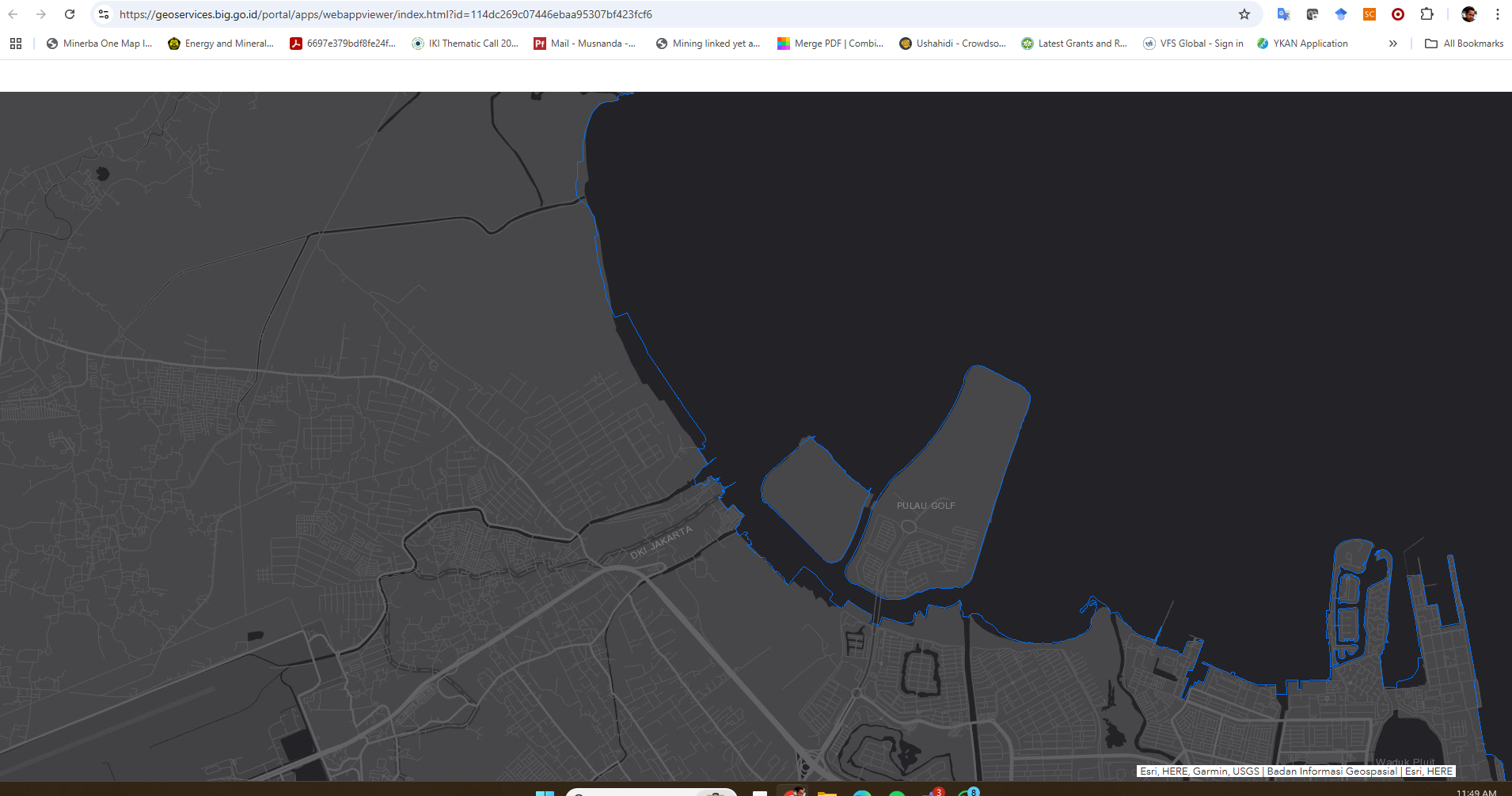
Task: Open the Google Translate extension
Action: point(1283,14)
